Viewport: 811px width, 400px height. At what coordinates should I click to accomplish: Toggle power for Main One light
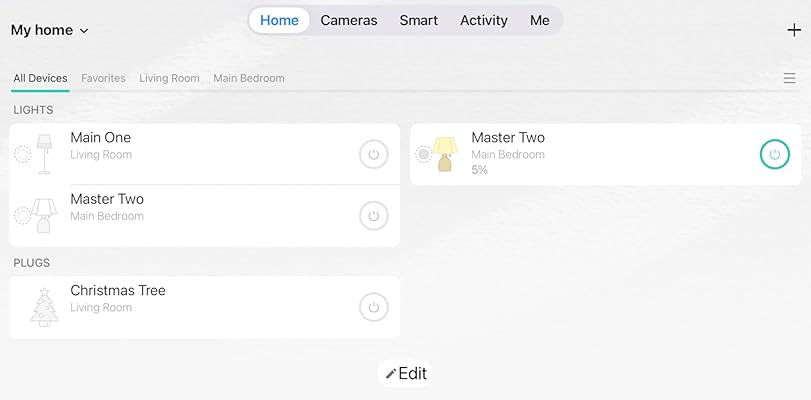click(373, 155)
